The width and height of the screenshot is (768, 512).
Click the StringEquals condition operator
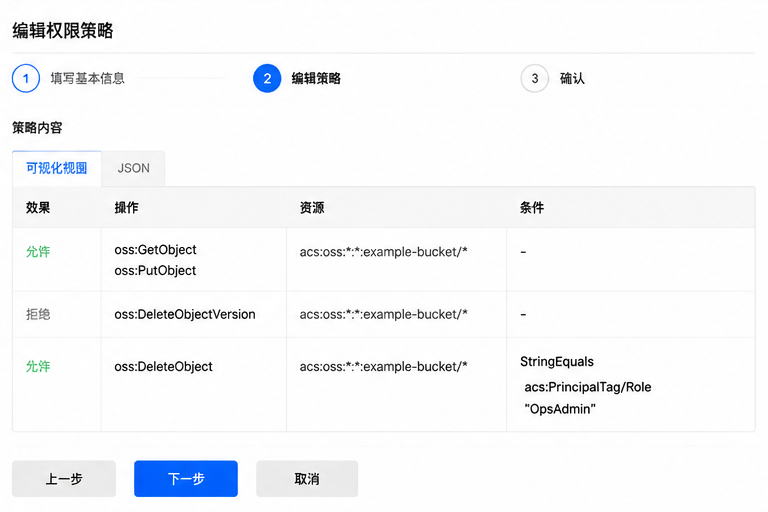click(557, 362)
